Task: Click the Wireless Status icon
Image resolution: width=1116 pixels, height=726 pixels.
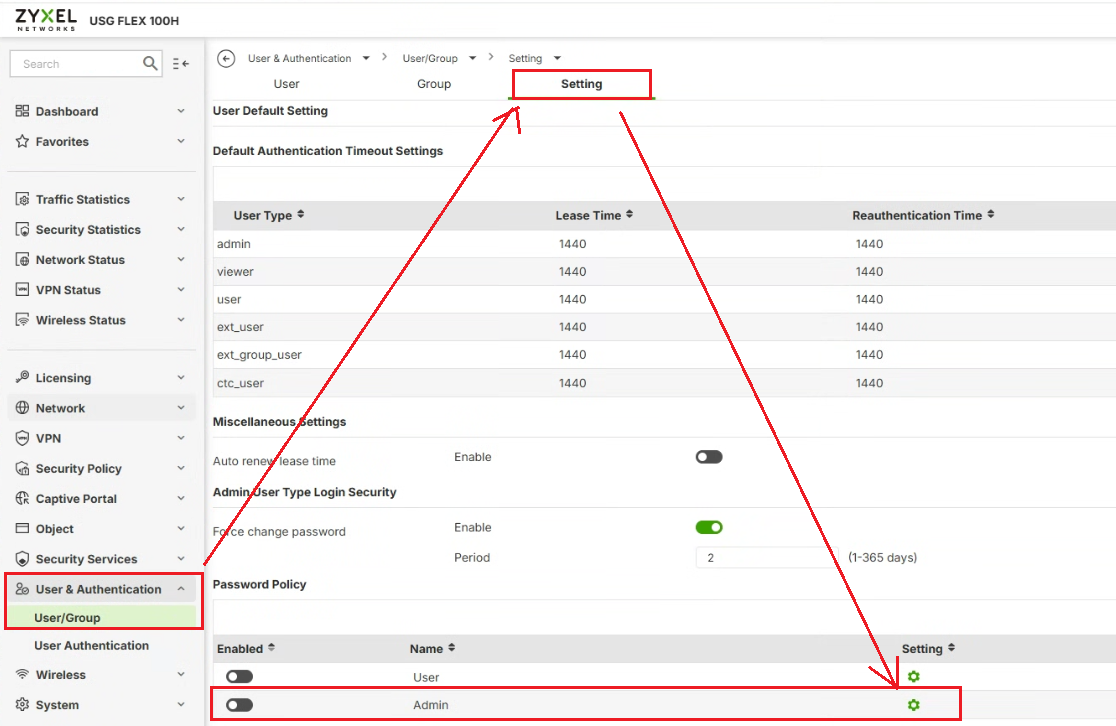Action: (x=22, y=320)
